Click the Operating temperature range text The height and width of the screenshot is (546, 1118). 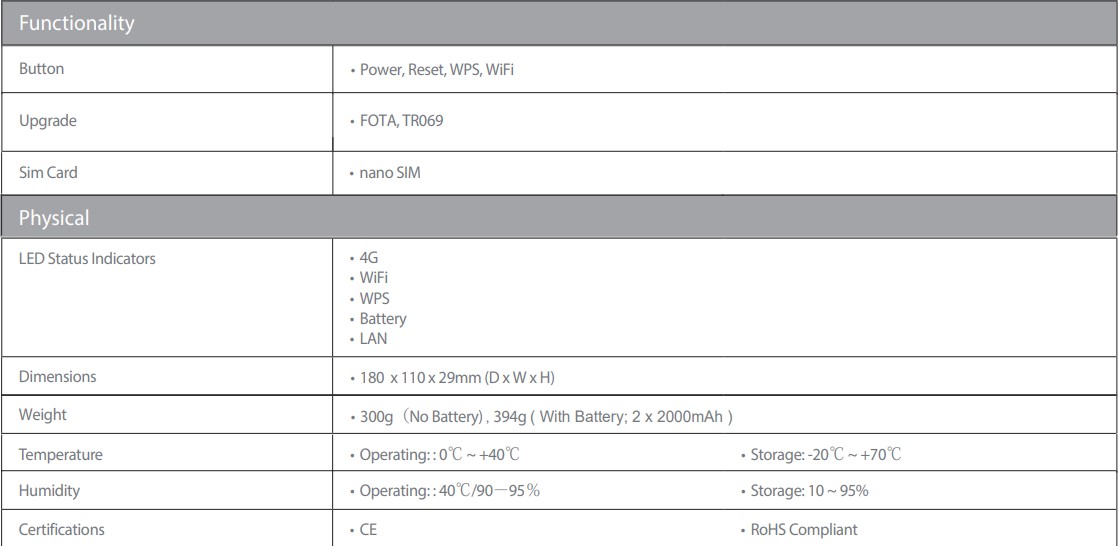pyautogui.click(x=440, y=455)
